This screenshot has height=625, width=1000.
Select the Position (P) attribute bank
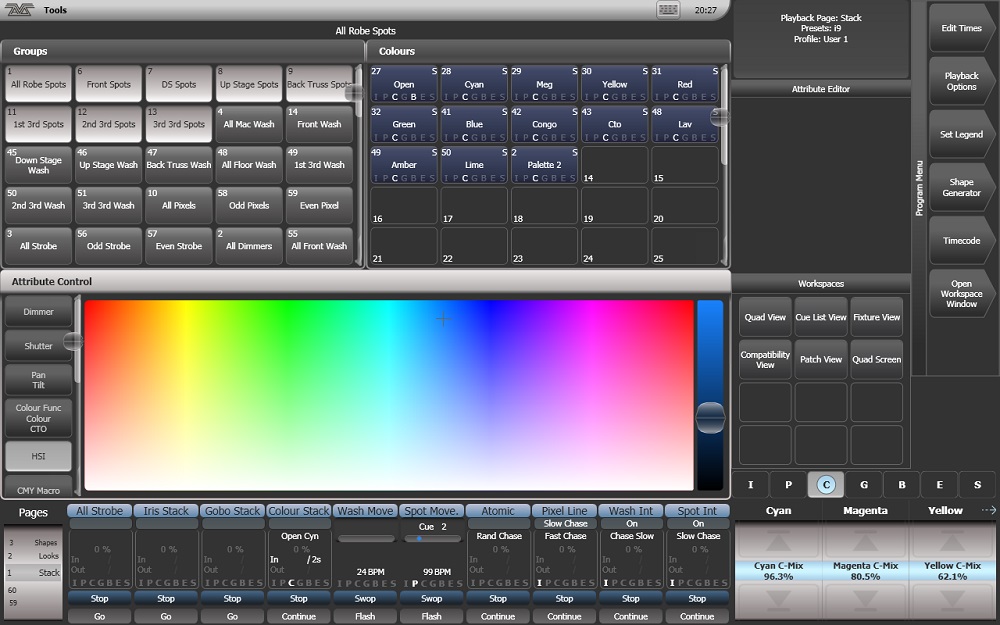[788, 485]
